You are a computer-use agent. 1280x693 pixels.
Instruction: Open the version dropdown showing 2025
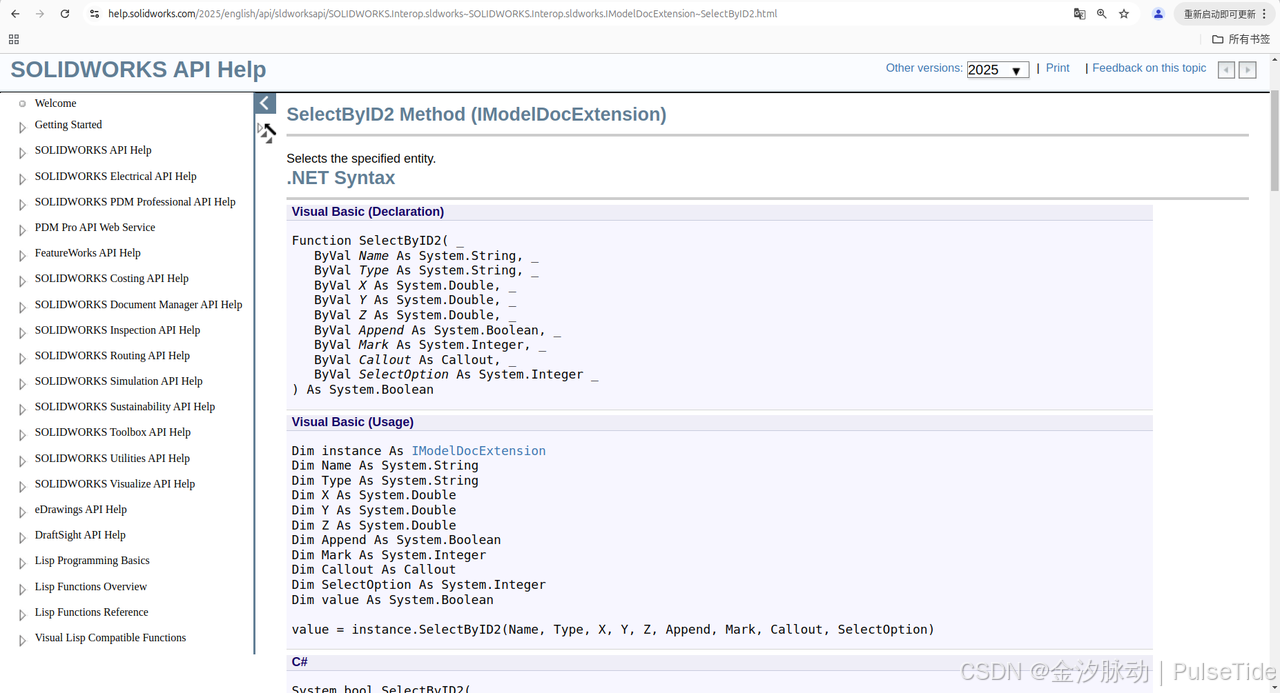997,70
